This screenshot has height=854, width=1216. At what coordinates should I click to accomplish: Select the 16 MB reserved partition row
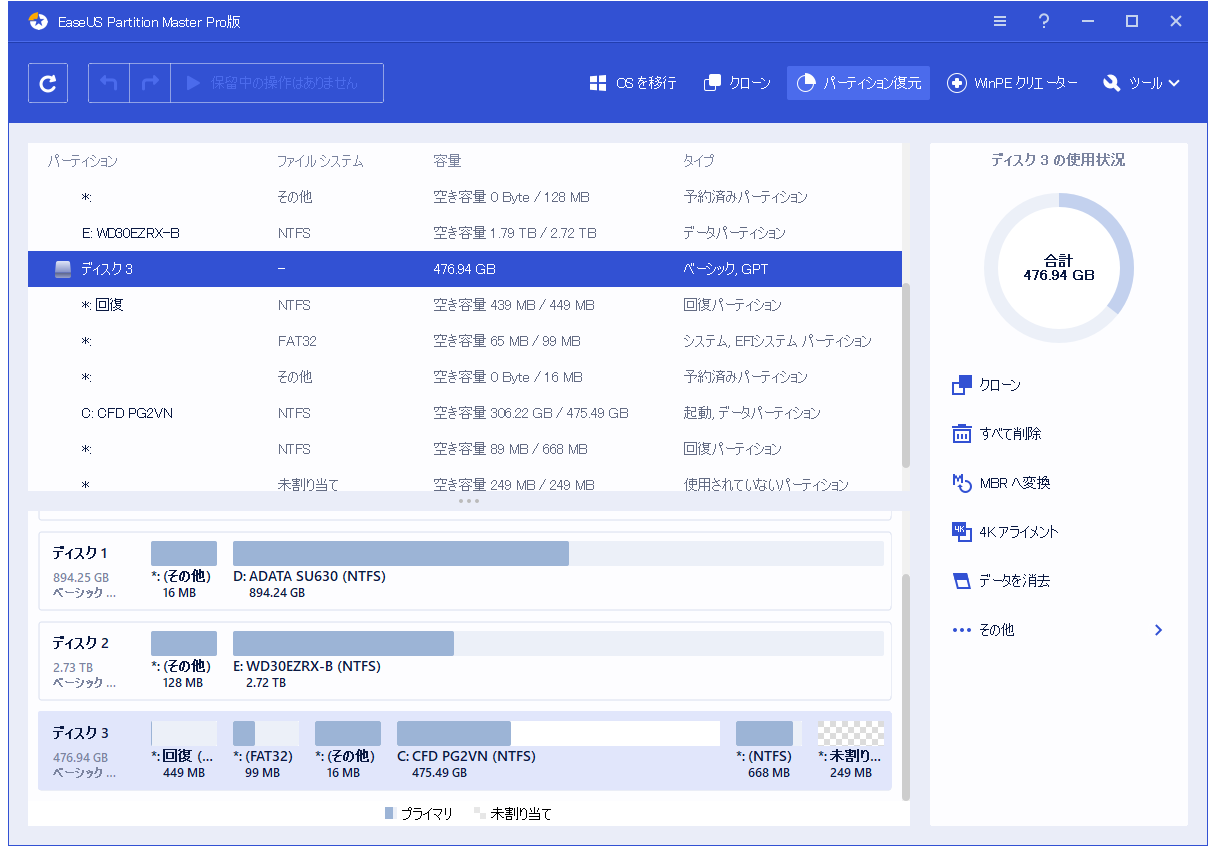(x=465, y=377)
